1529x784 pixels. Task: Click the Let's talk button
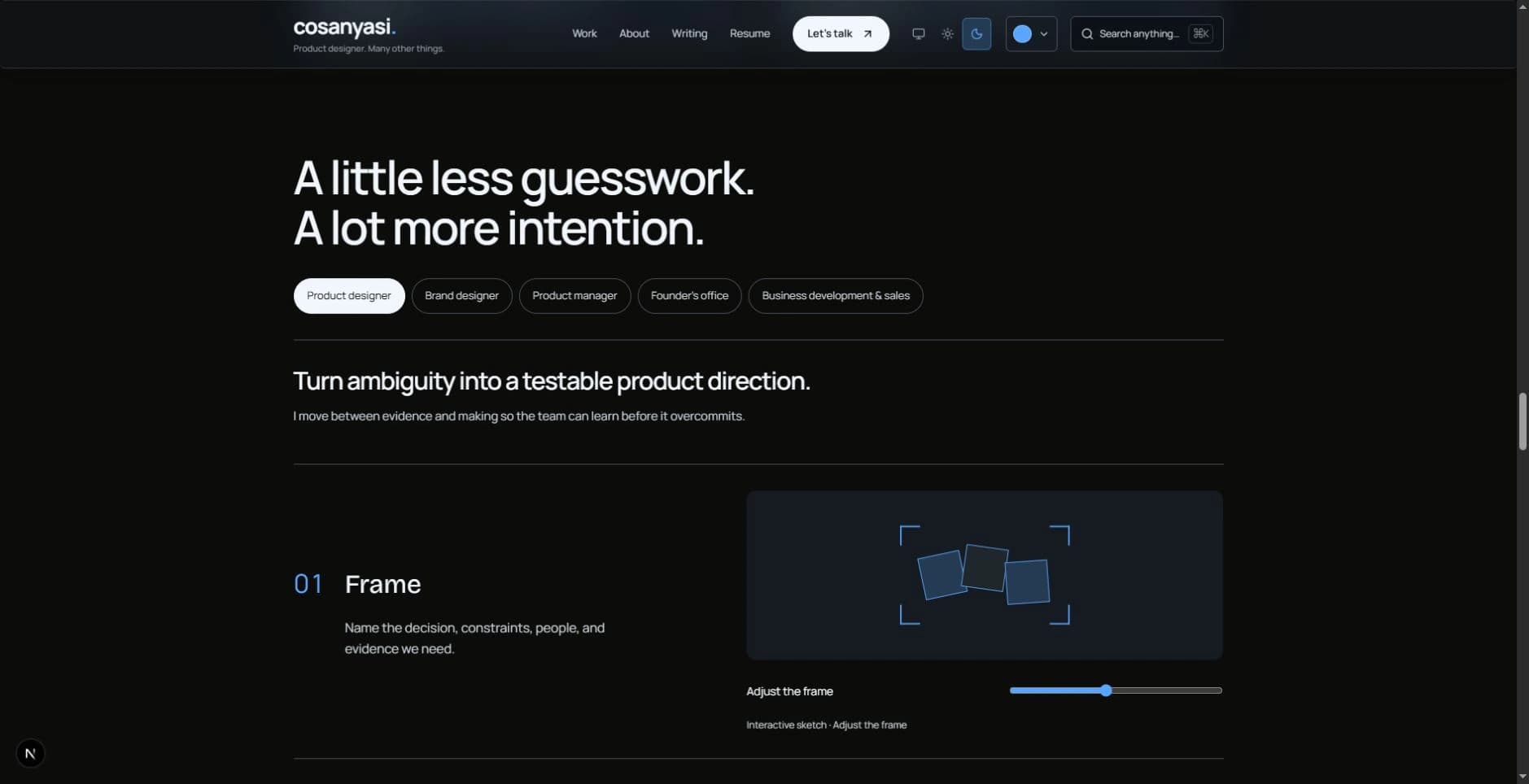coord(841,34)
